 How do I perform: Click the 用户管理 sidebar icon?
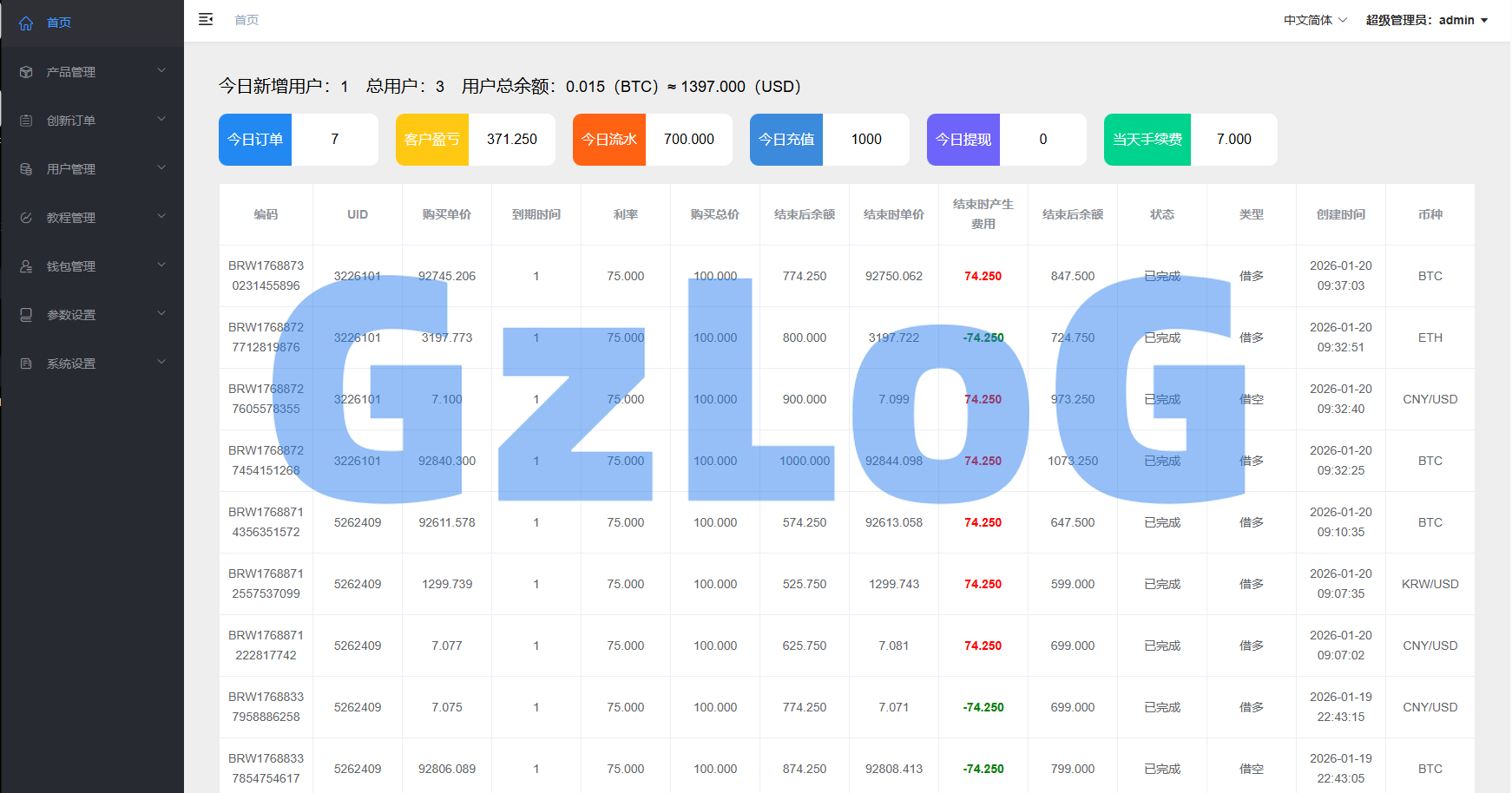coord(26,169)
